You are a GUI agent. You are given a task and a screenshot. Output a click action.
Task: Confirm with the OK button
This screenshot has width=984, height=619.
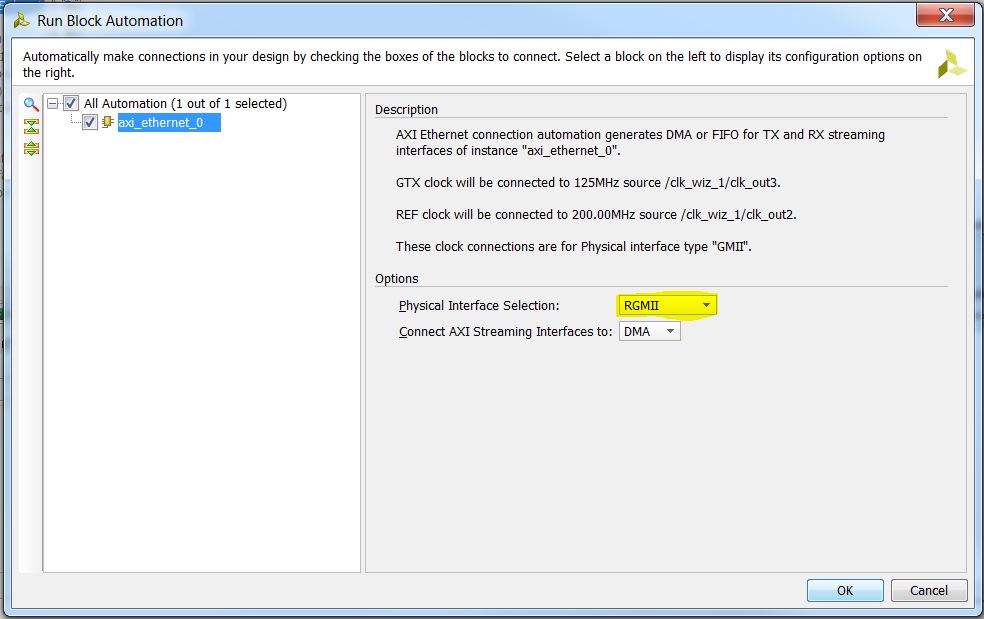tap(845, 590)
